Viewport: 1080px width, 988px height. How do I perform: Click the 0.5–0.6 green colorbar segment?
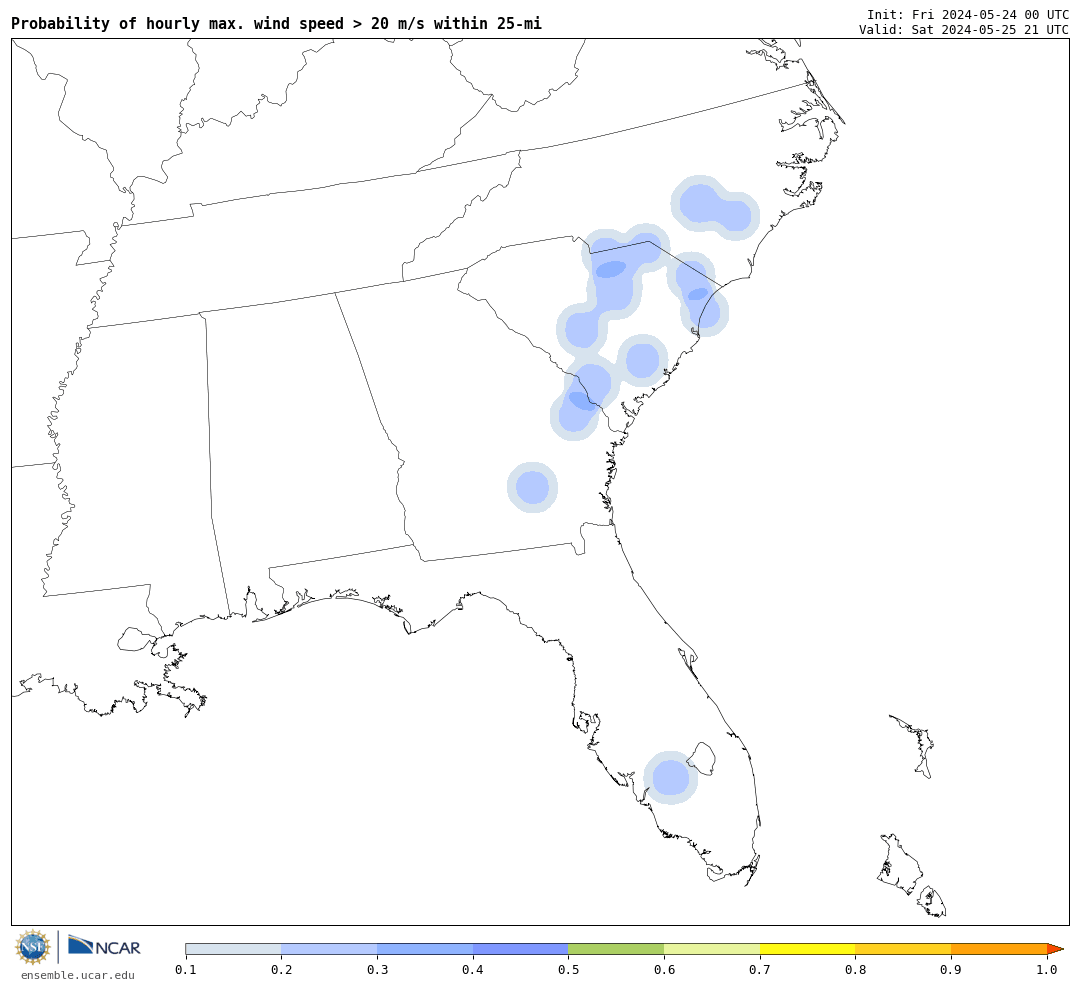pos(616,949)
